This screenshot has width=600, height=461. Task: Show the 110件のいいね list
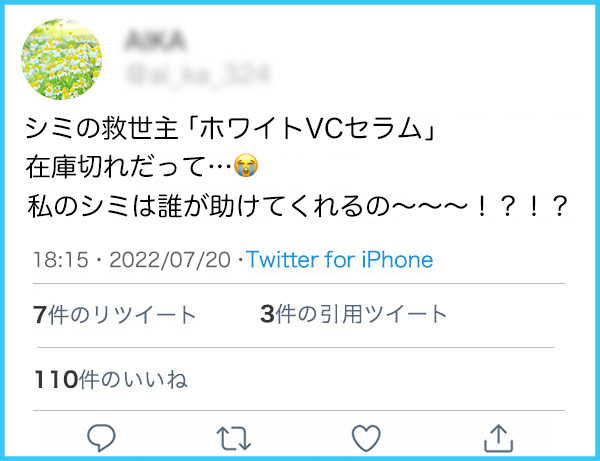[111, 379]
